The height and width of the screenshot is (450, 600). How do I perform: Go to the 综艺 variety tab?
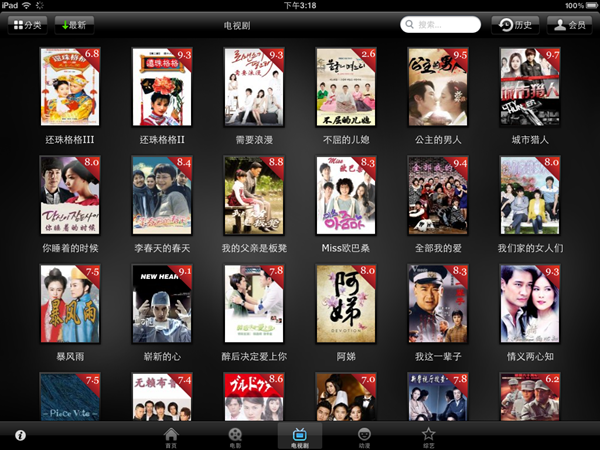click(x=428, y=438)
